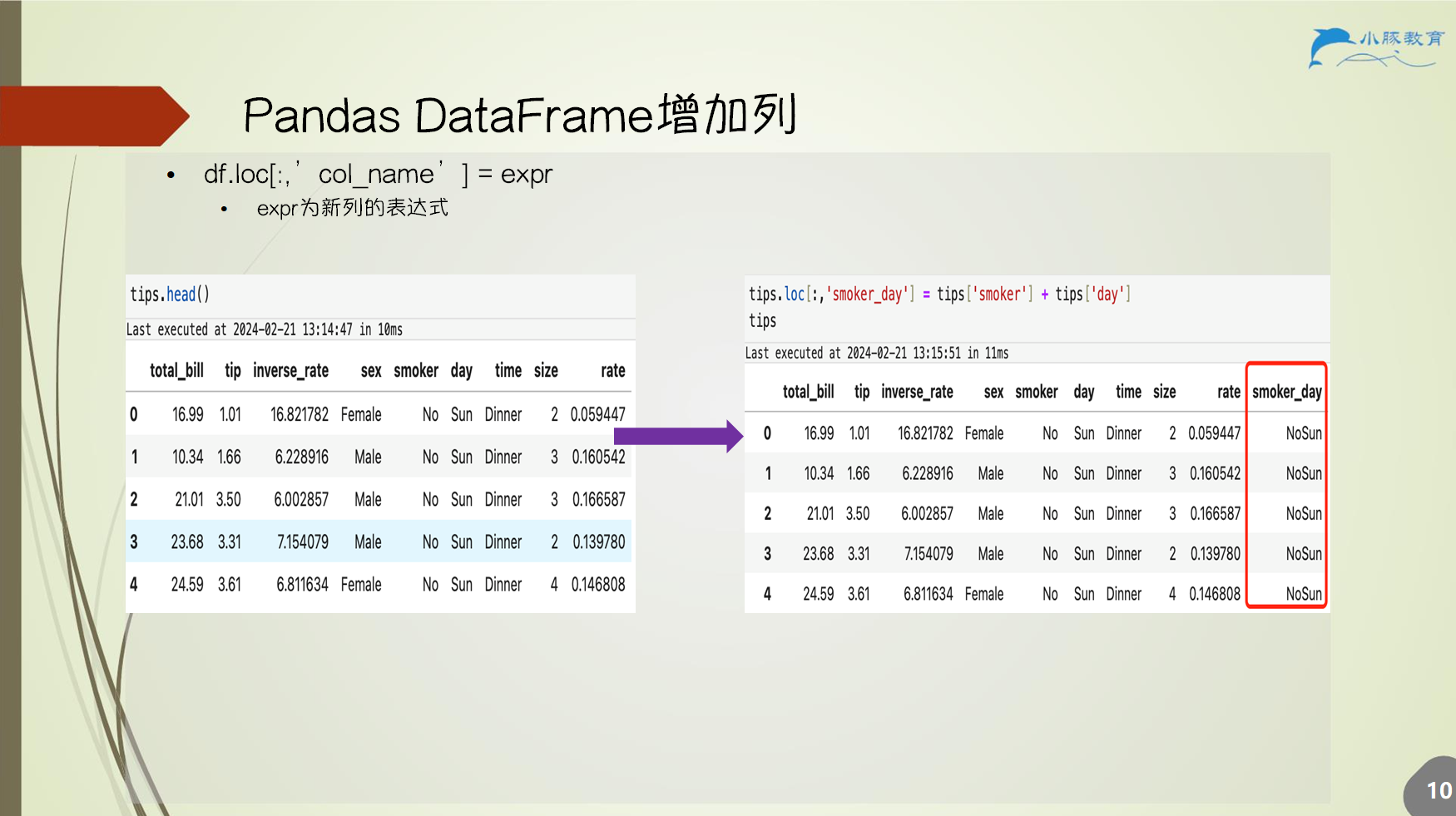1456x816 pixels.
Task: Click NoSun in row 3 of right table
Action: pos(1304,553)
